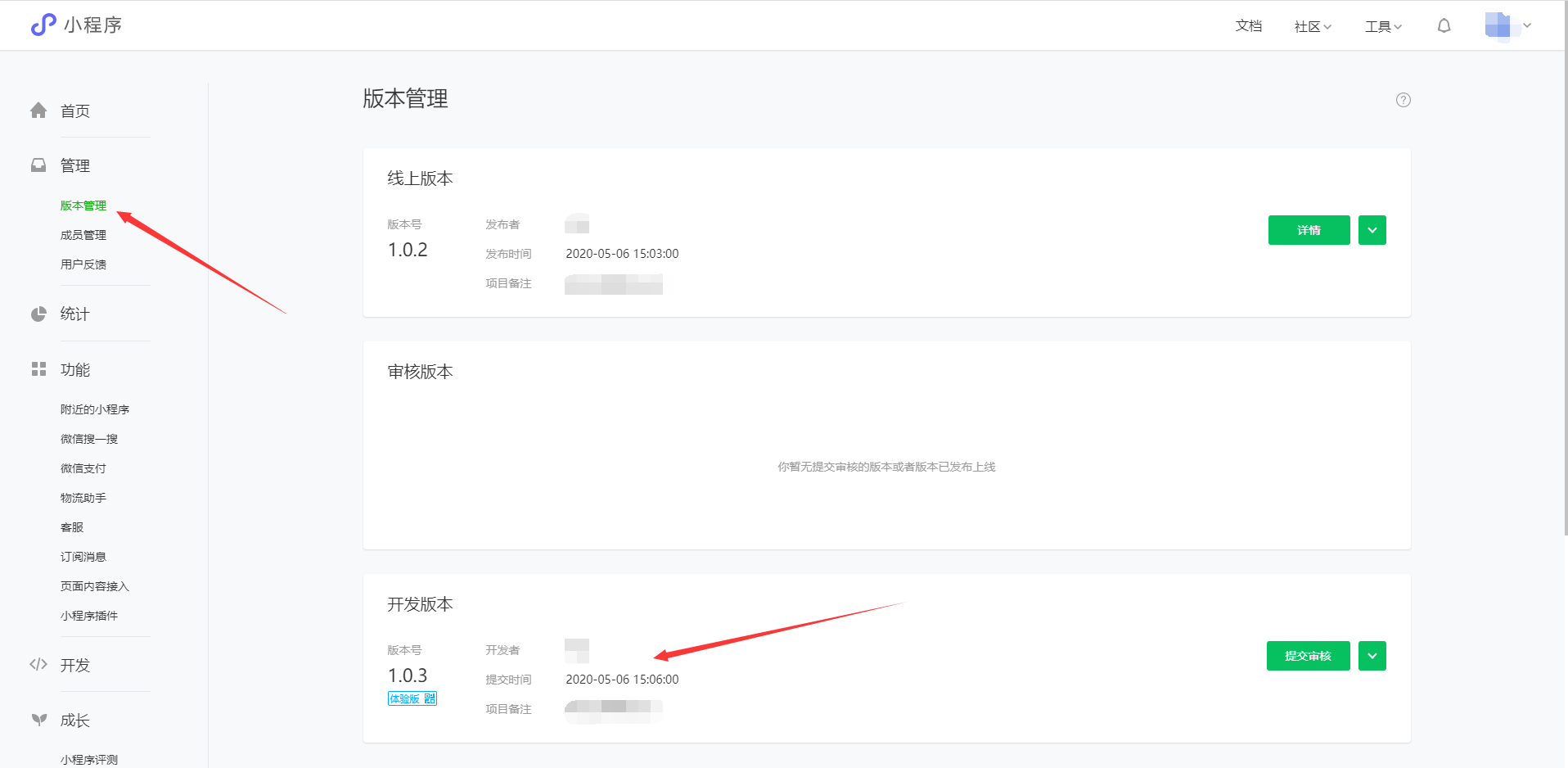Viewport: 1568px width, 768px height.
Task: Click the code icon beside 开发
Action: (38, 665)
